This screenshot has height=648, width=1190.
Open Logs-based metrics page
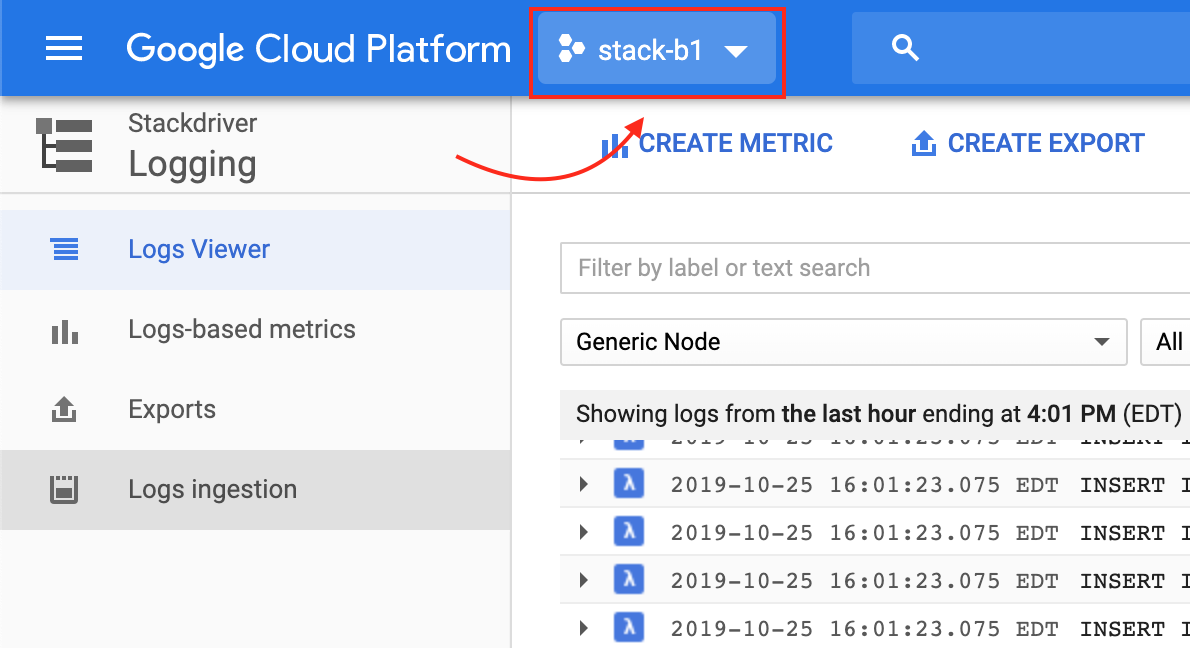point(255,329)
